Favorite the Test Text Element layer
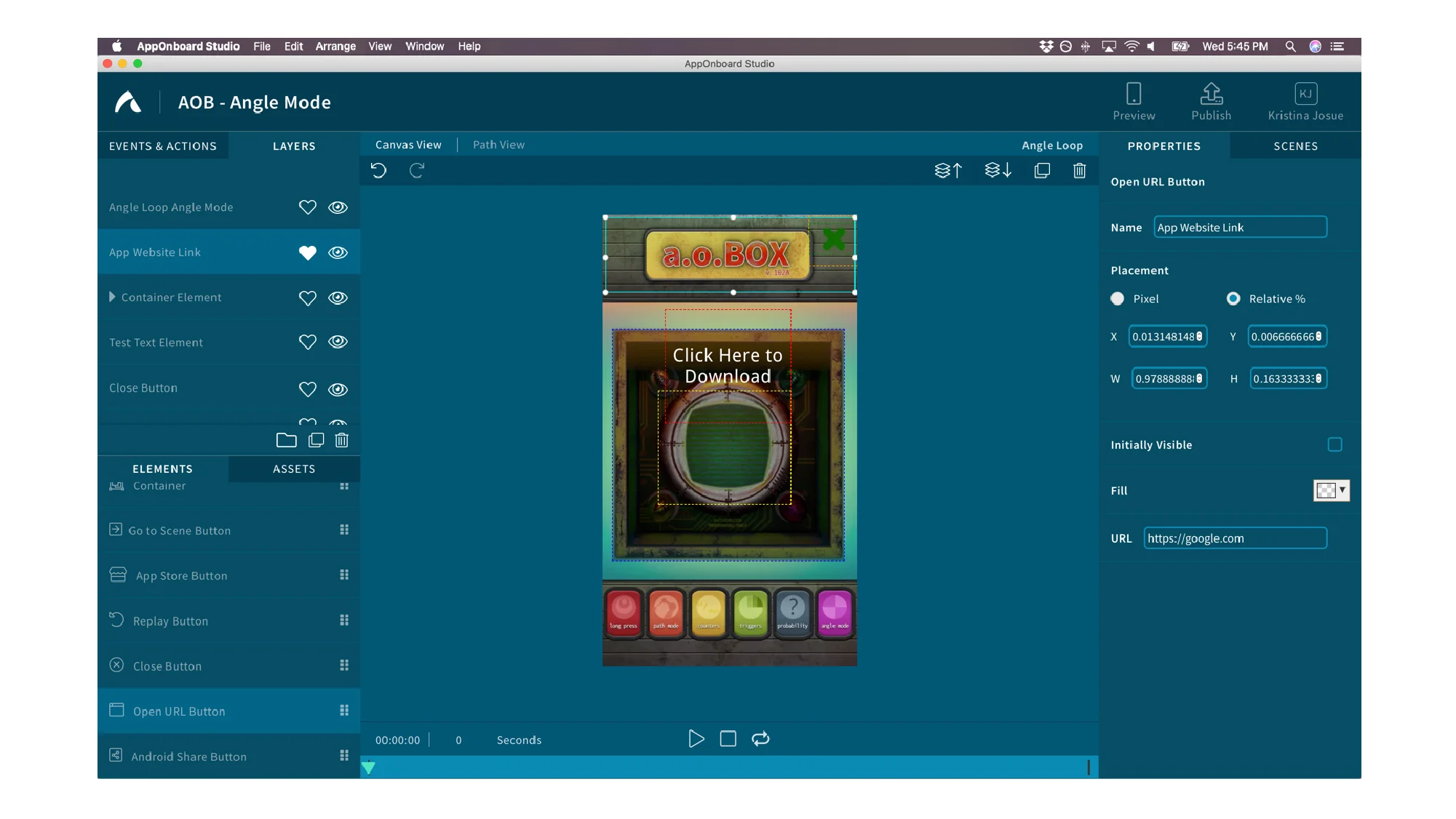The width and height of the screenshot is (1456, 819). [308, 342]
